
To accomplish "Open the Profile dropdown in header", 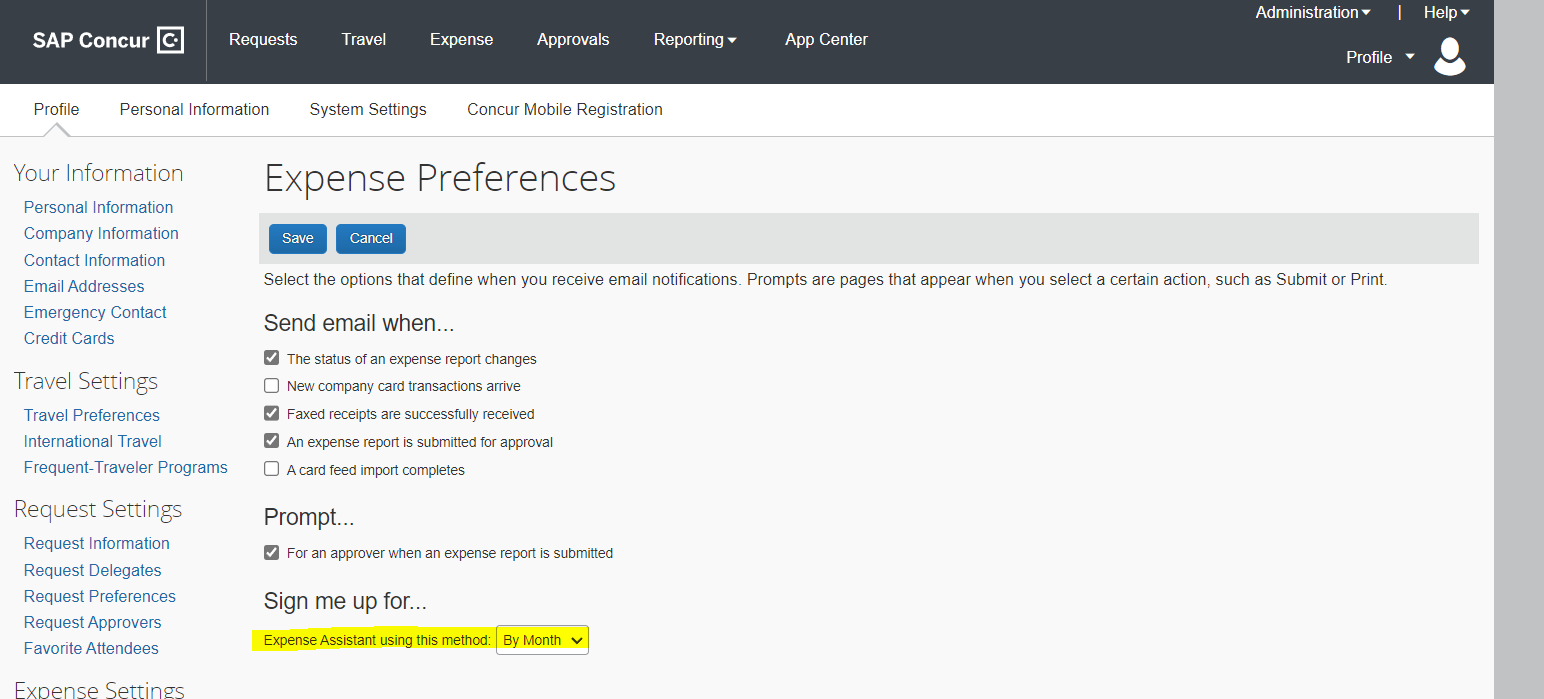I will 1380,57.
